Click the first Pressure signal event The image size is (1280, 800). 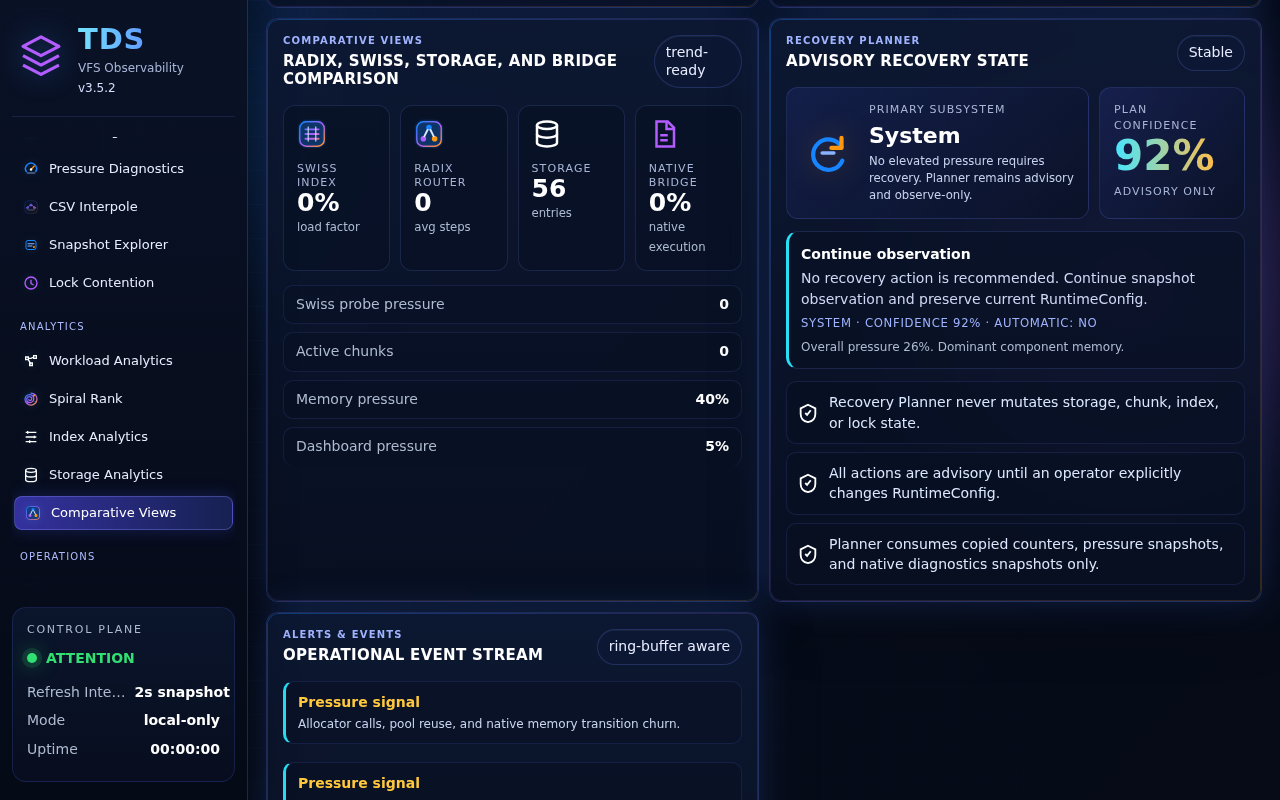[x=512, y=712]
